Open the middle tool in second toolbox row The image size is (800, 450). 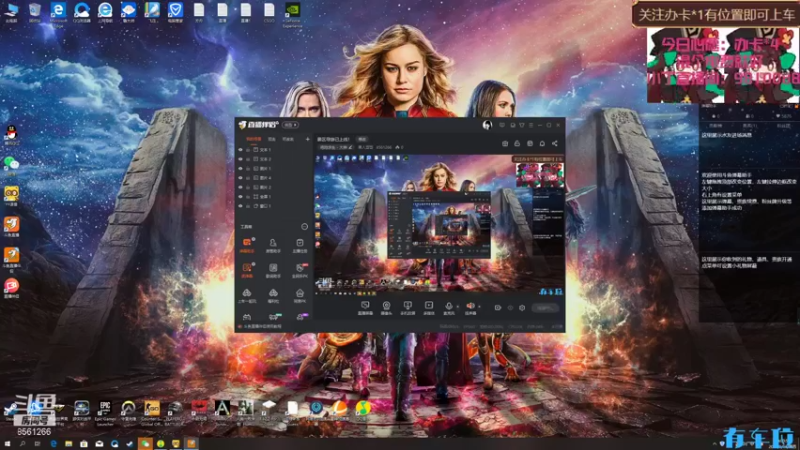coord(273,270)
